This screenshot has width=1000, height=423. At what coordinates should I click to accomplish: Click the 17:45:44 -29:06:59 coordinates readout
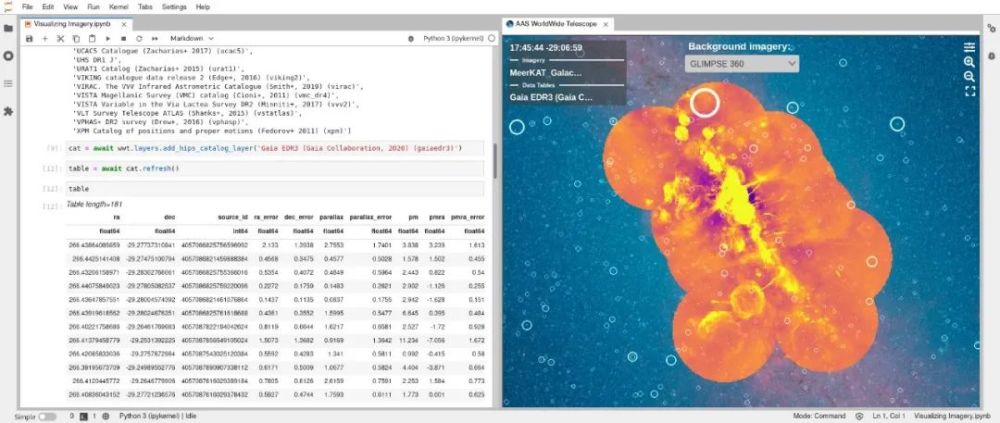545,48
